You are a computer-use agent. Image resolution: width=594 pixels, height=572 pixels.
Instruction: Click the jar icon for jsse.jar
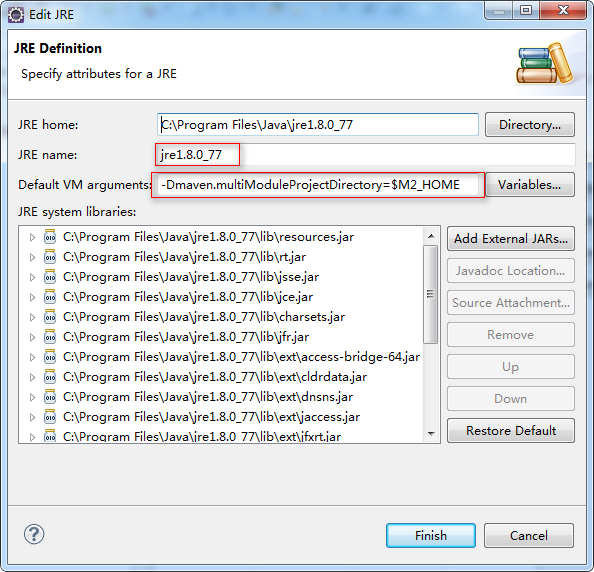(50, 277)
